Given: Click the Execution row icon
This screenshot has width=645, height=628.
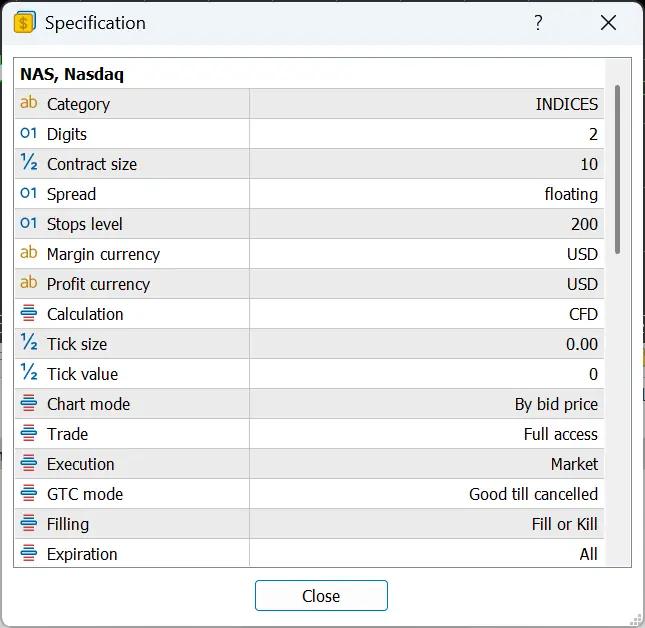Looking at the screenshot, I should (x=29, y=463).
